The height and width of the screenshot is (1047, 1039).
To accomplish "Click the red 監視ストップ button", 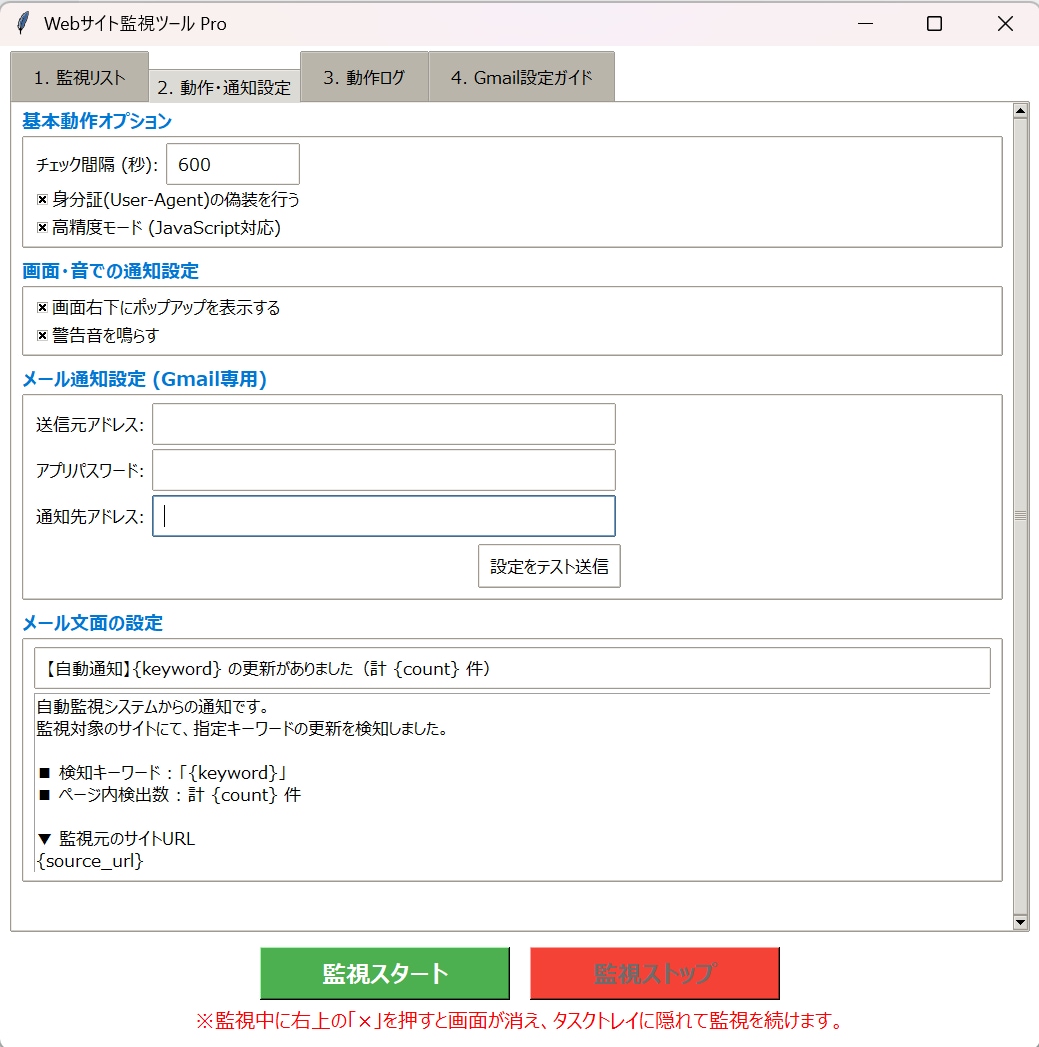I will point(654,974).
